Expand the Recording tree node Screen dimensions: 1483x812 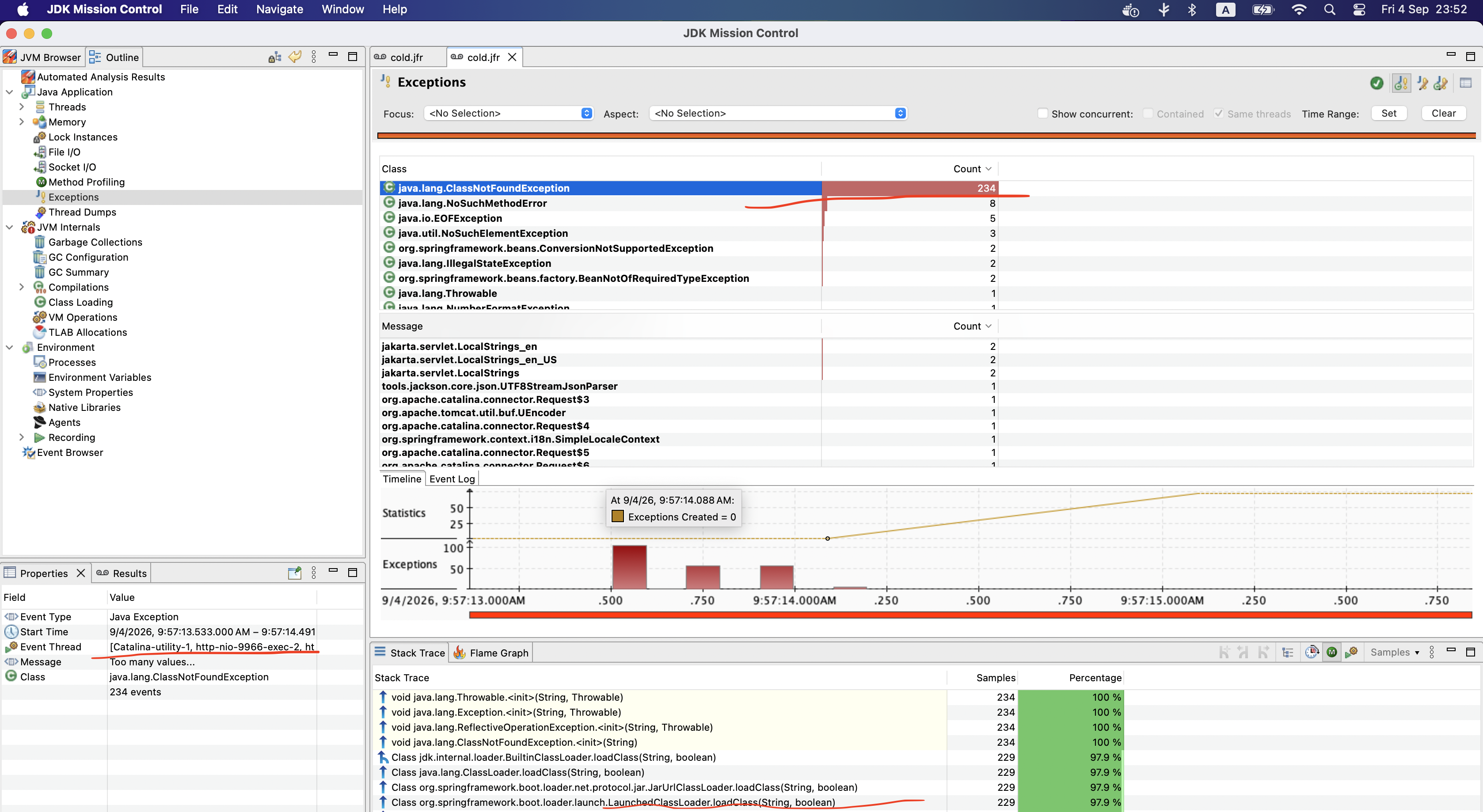(x=22, y=437)
